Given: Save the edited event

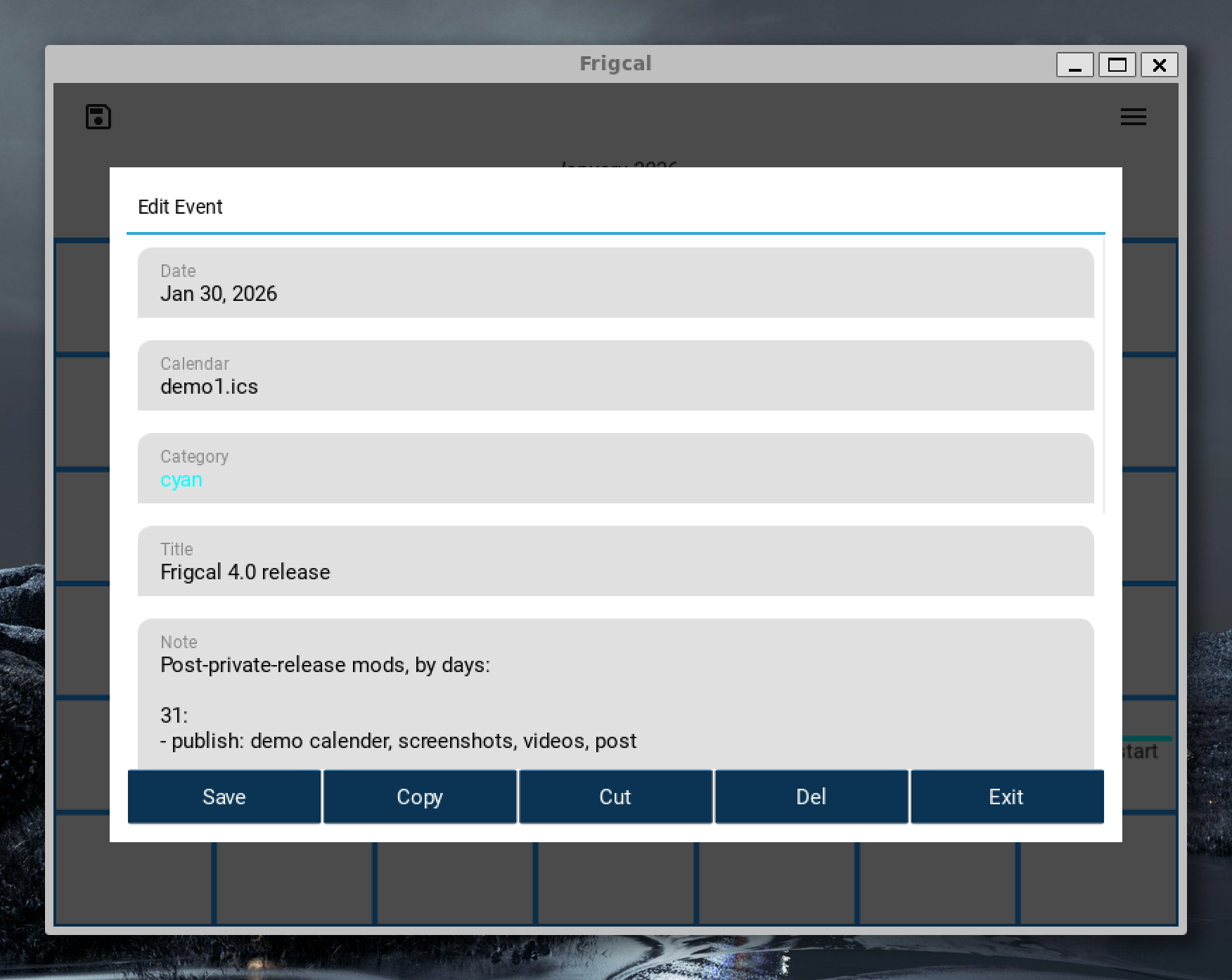Looking at the screenshot, I should pyautogui.click(x=224, y=797).
